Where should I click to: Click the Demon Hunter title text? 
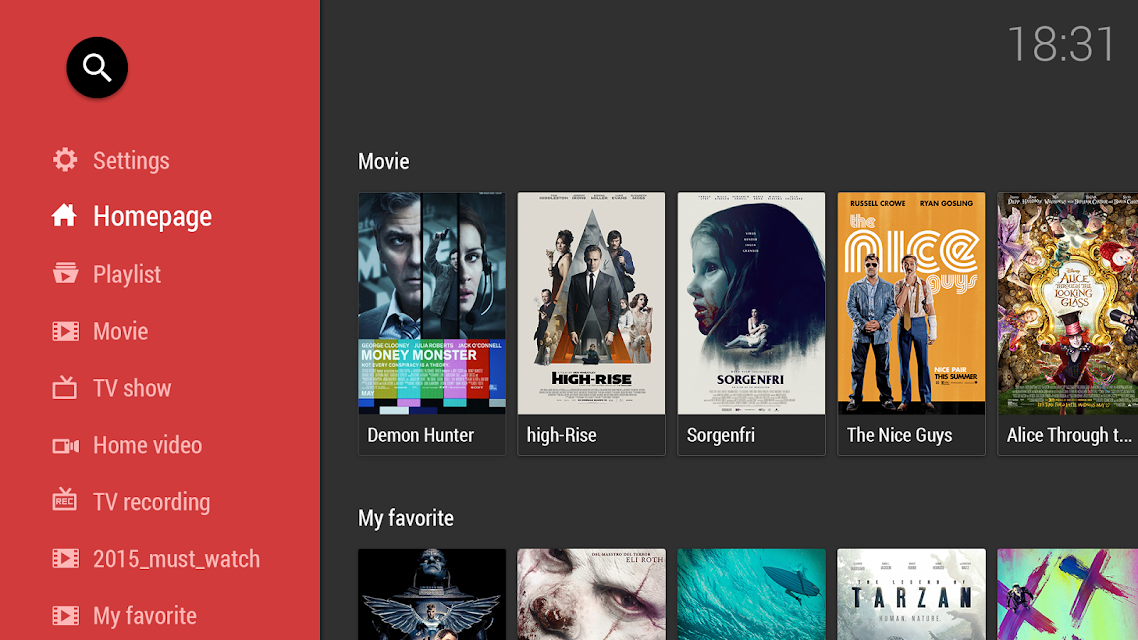421,435
